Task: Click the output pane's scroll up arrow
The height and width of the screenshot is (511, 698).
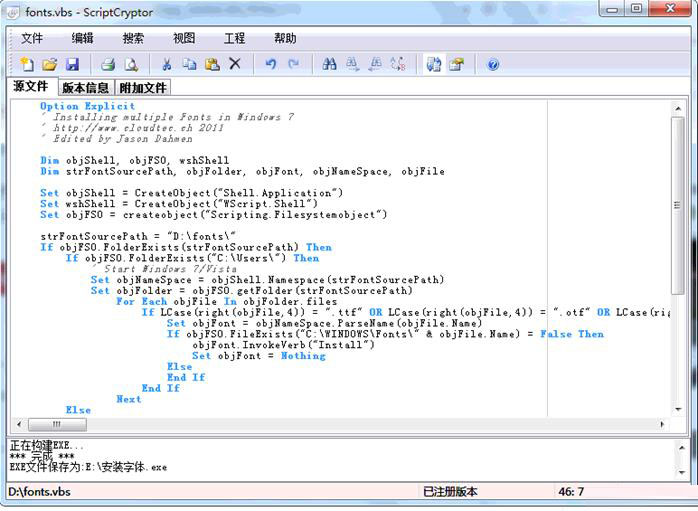Action: click(681, 447)
